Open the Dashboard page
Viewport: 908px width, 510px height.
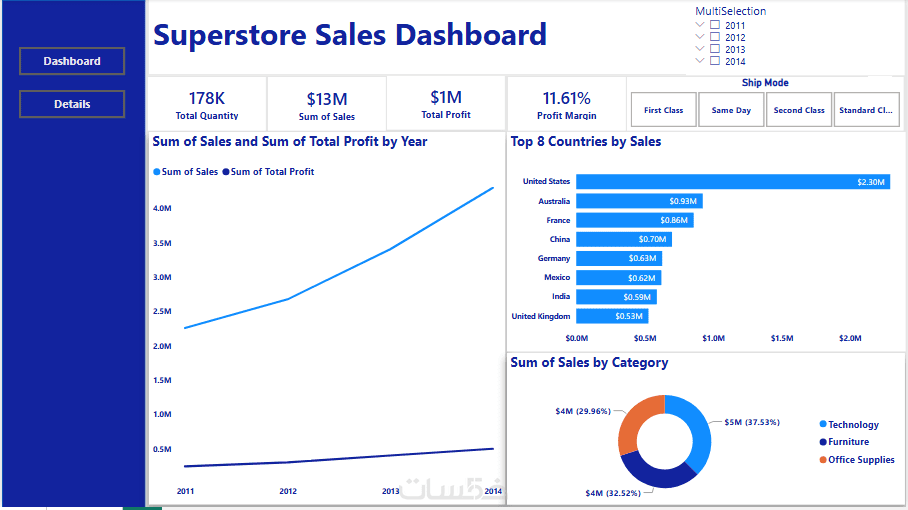(x=72, y=61)
